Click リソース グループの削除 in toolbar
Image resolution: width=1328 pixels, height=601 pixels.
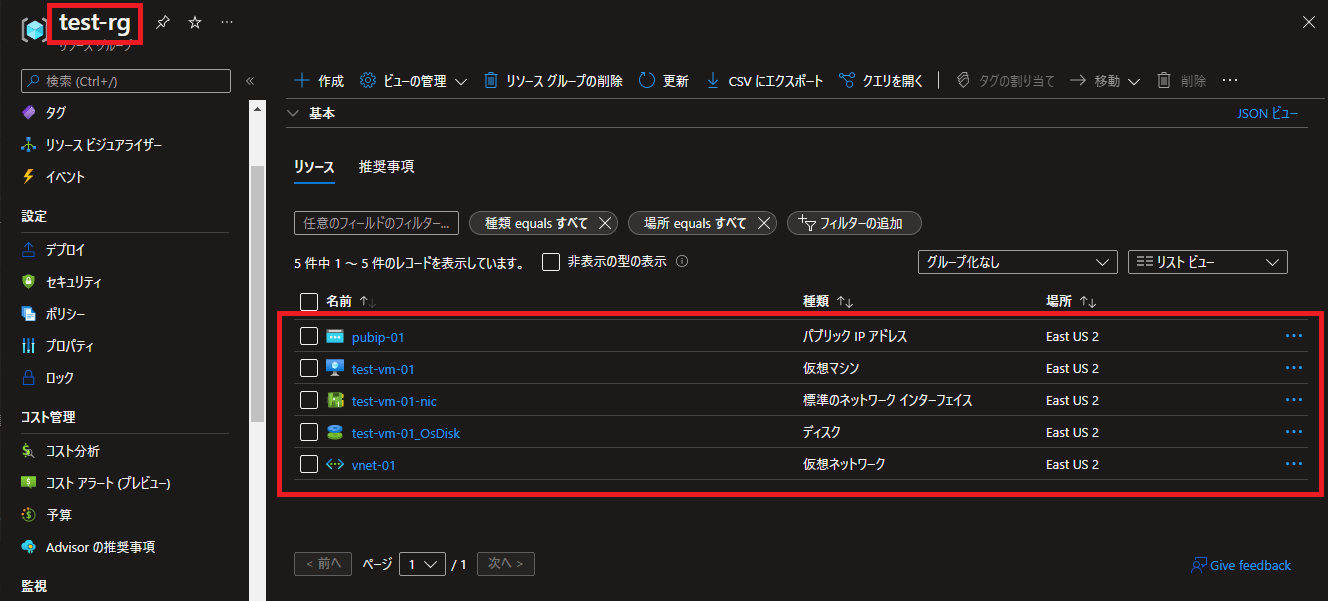coord(553,81)
